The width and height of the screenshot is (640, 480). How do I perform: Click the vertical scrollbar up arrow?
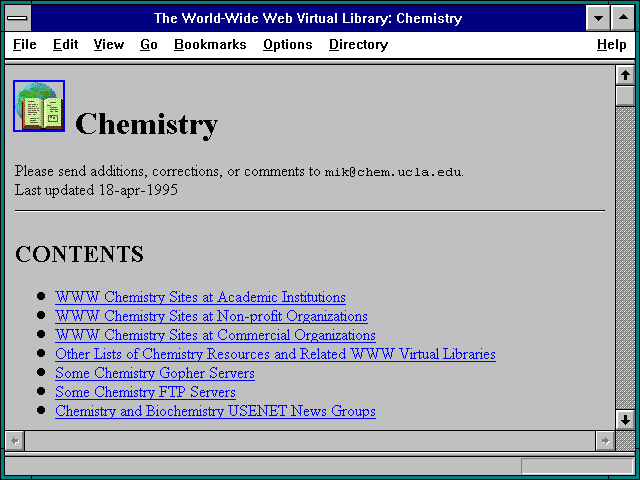pos(625,75)
